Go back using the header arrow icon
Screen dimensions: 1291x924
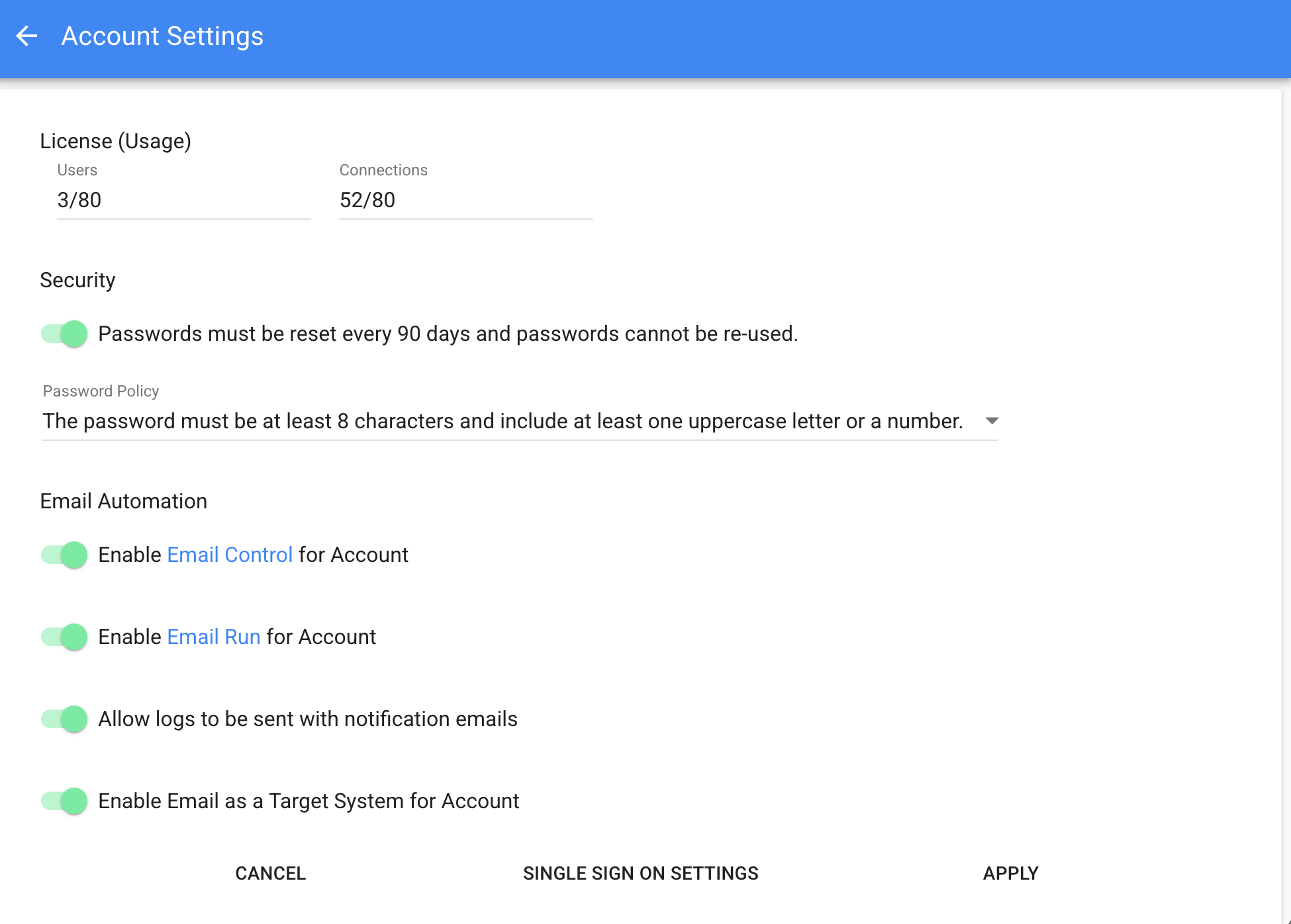click(26, 36)
